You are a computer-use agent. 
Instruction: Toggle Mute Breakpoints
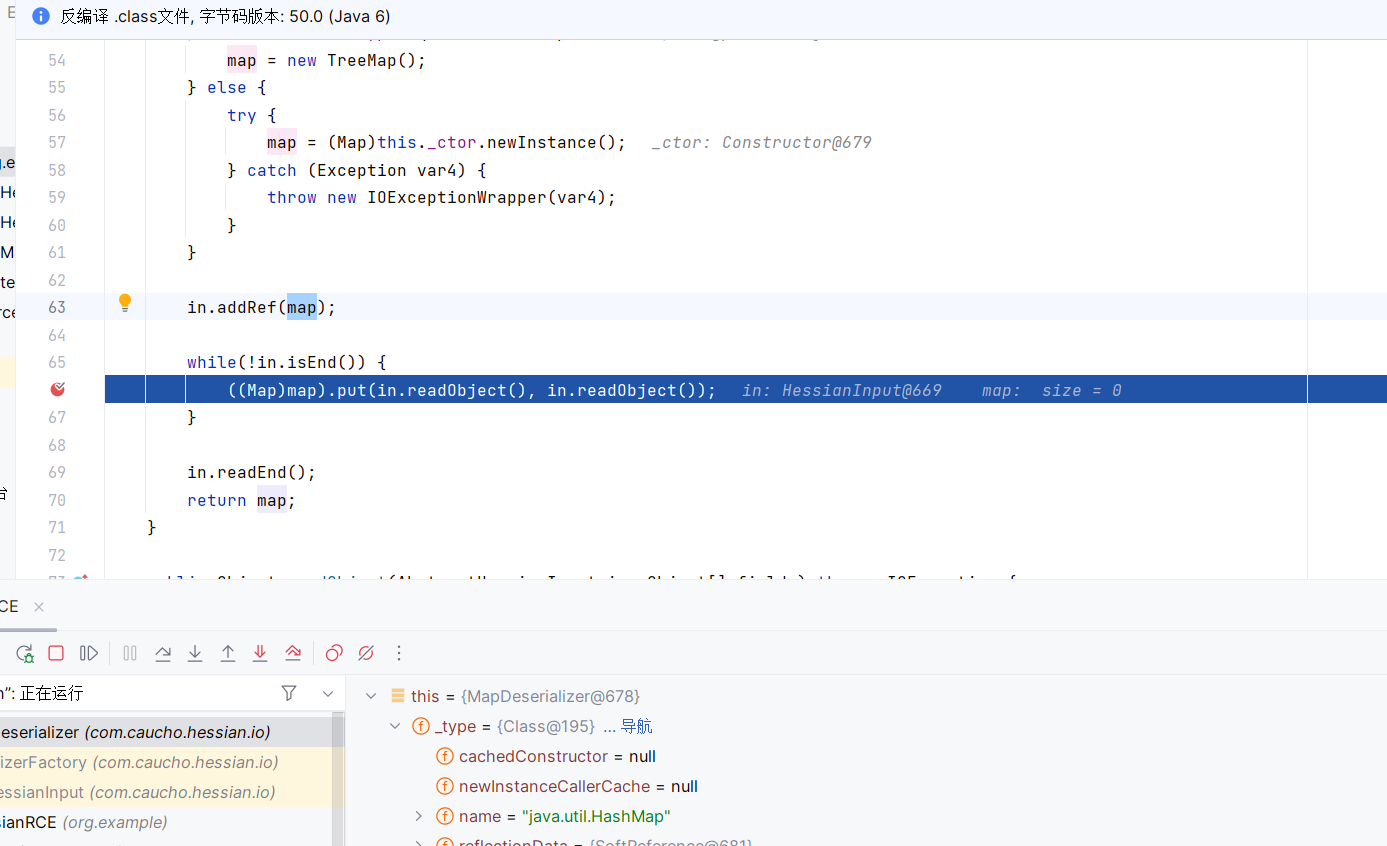pyautogui.click(x=366, y=653)
